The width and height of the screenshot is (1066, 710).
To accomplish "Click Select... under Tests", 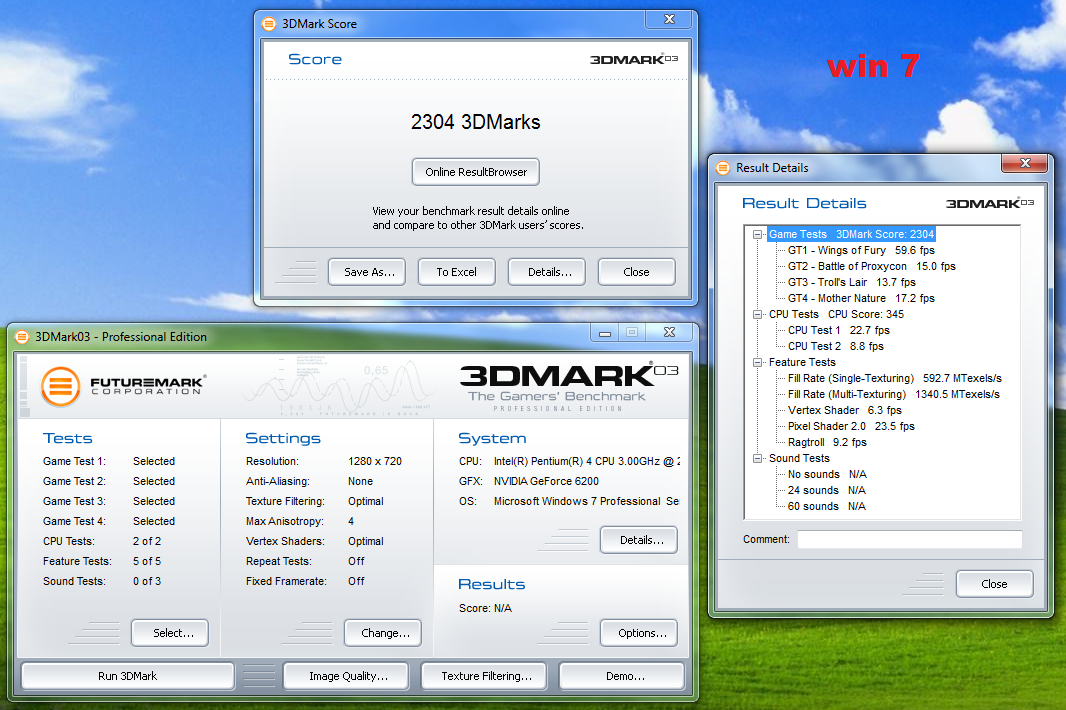I will pos(170,633).
